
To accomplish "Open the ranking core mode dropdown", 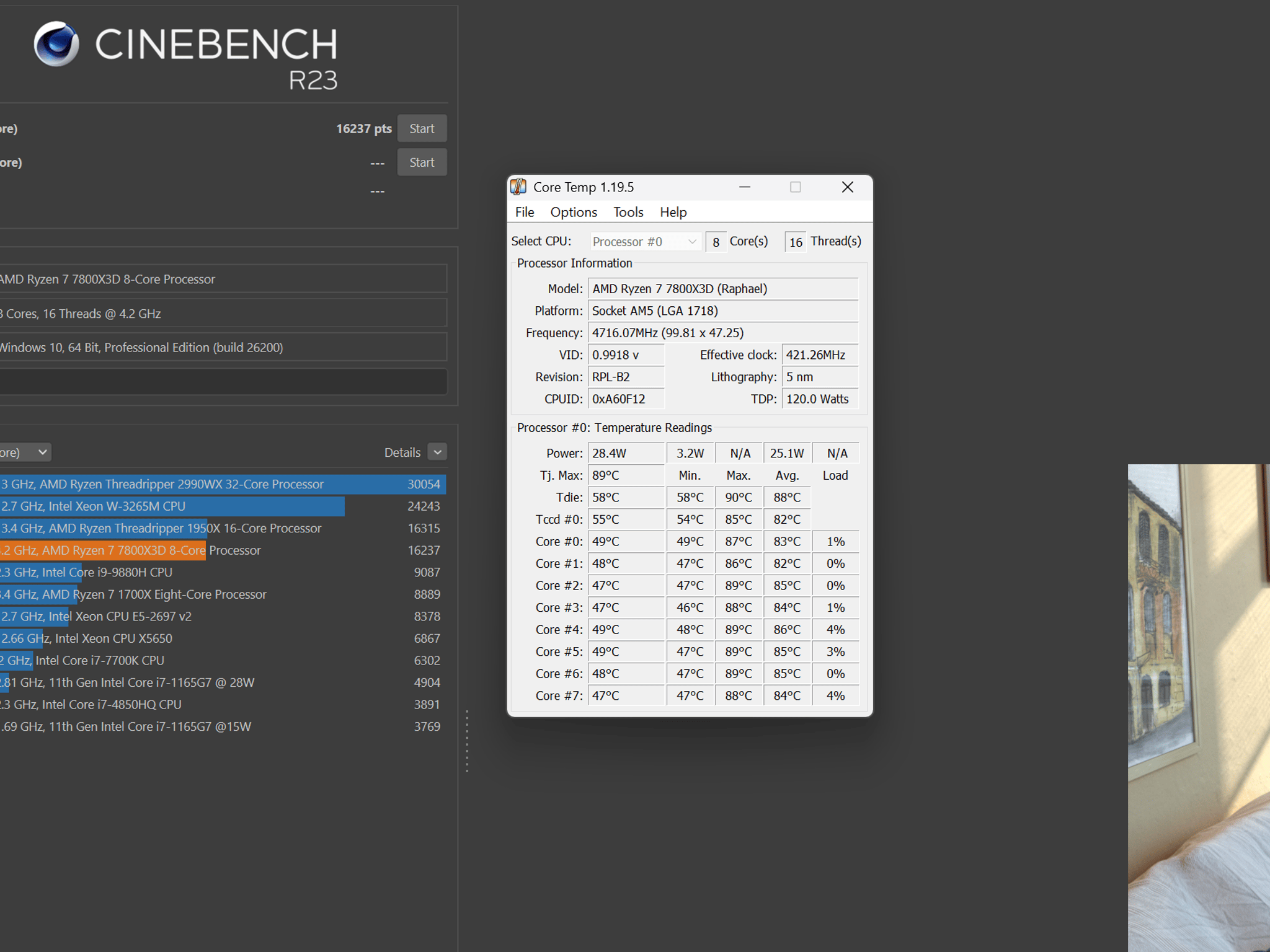I will [x=25, y=452].
